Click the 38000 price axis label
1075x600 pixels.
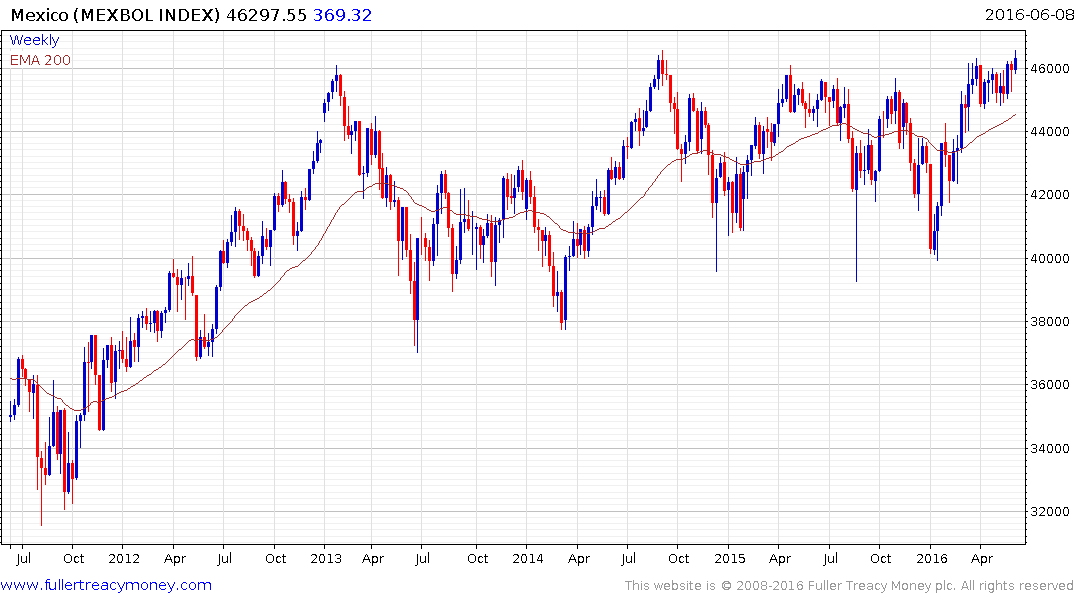(1050, 322)
